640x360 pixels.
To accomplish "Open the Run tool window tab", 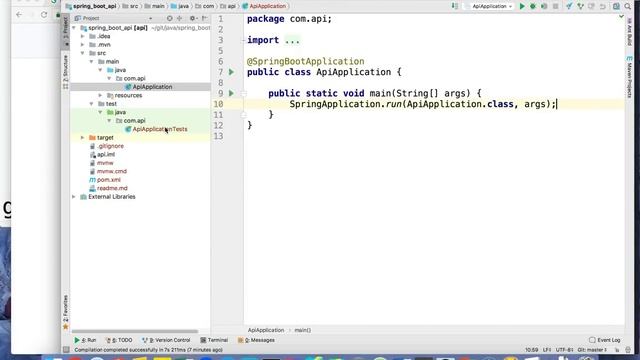I will [x=85, y=340].
